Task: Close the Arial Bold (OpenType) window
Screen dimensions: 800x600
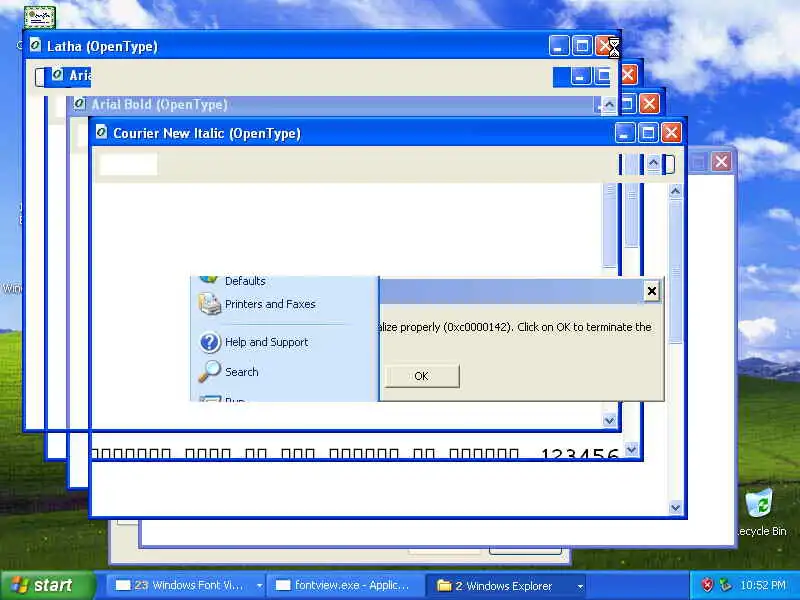Action: (649, 104)
